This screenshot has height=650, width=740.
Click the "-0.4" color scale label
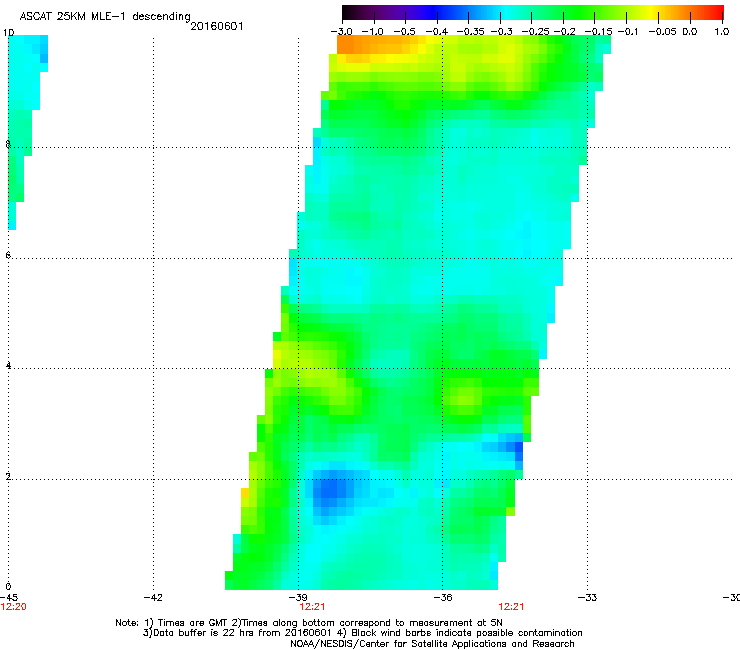(x=436, y=31)
